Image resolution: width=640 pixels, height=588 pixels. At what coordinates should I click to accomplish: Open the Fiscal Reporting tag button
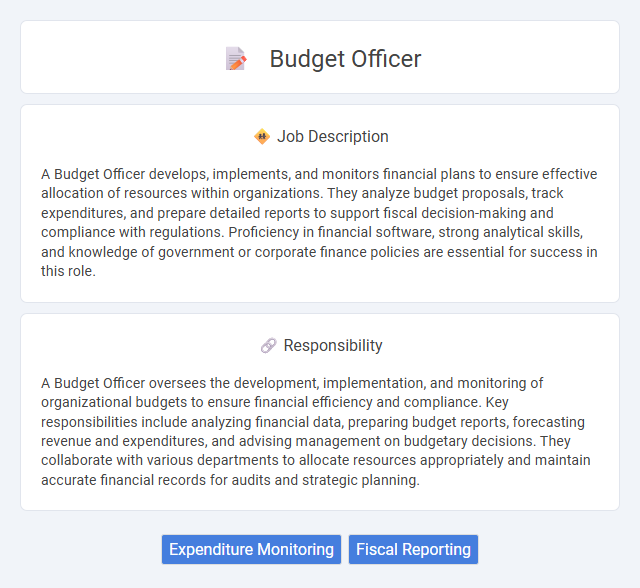click(x=413, y=550)
